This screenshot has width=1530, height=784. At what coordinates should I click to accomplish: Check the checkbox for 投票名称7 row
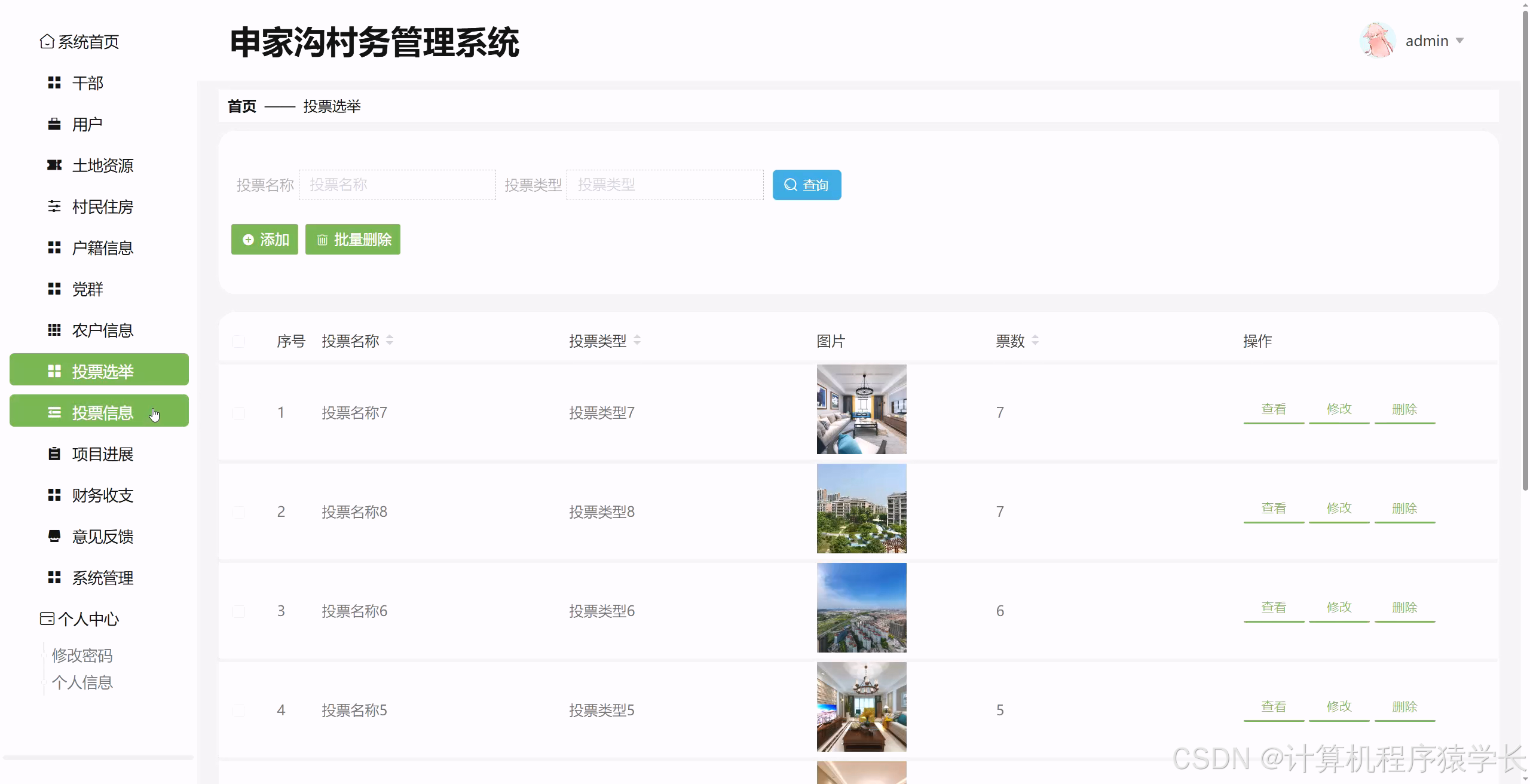pos(238,412)
